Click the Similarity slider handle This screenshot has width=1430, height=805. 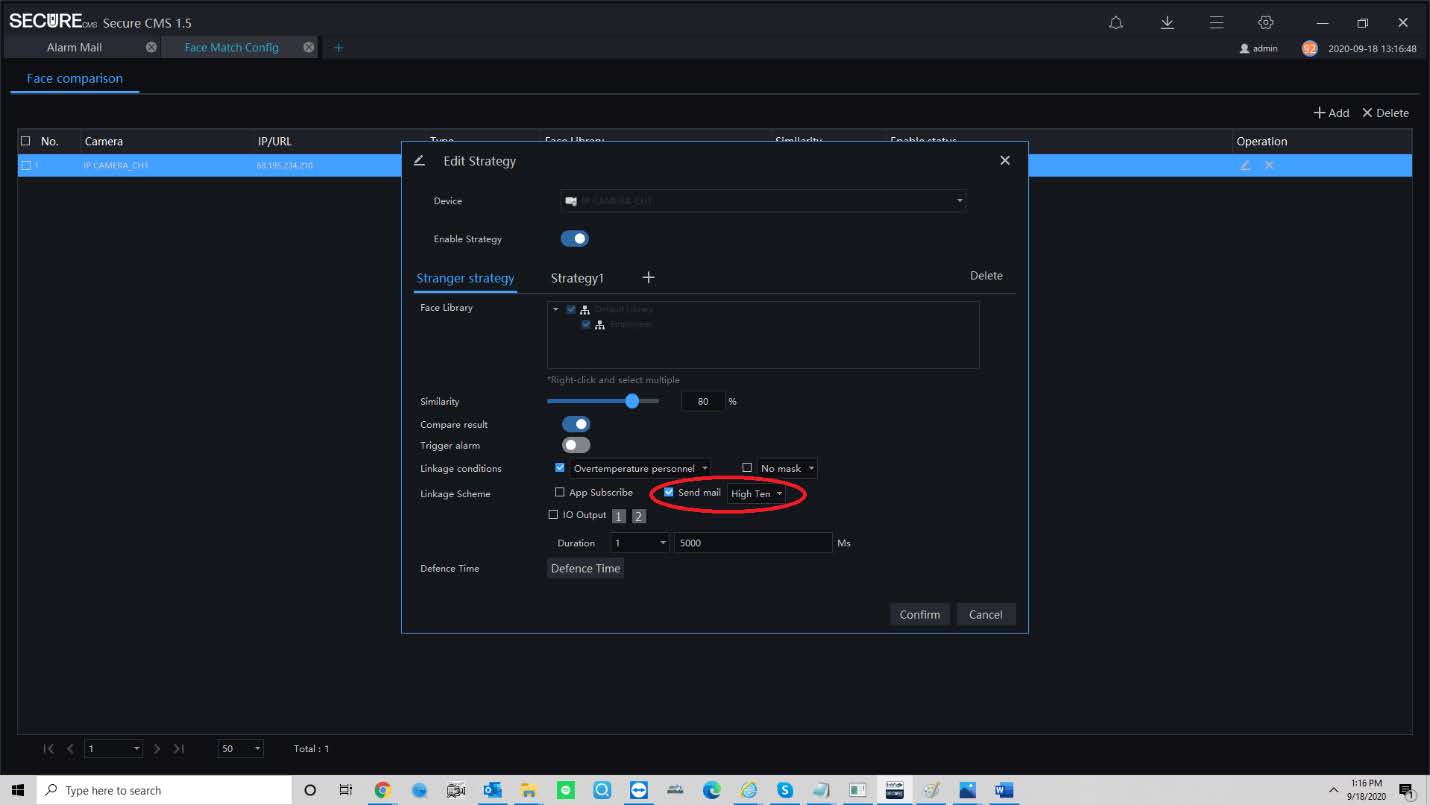(632, 401)
